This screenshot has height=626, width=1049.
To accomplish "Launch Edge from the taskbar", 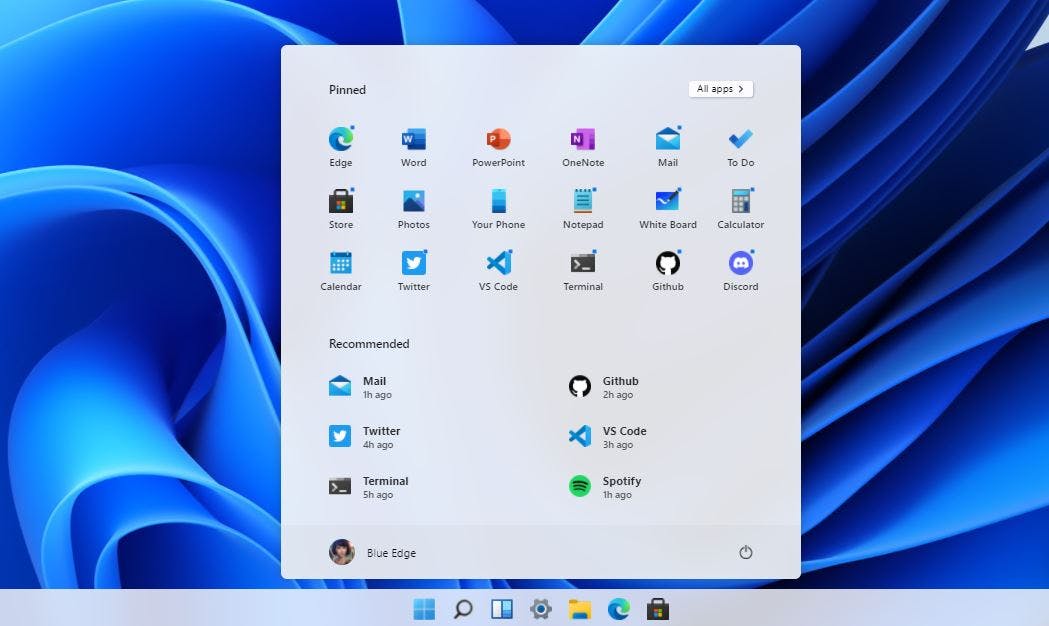I will pyautogui.click(x=619, y=609).
